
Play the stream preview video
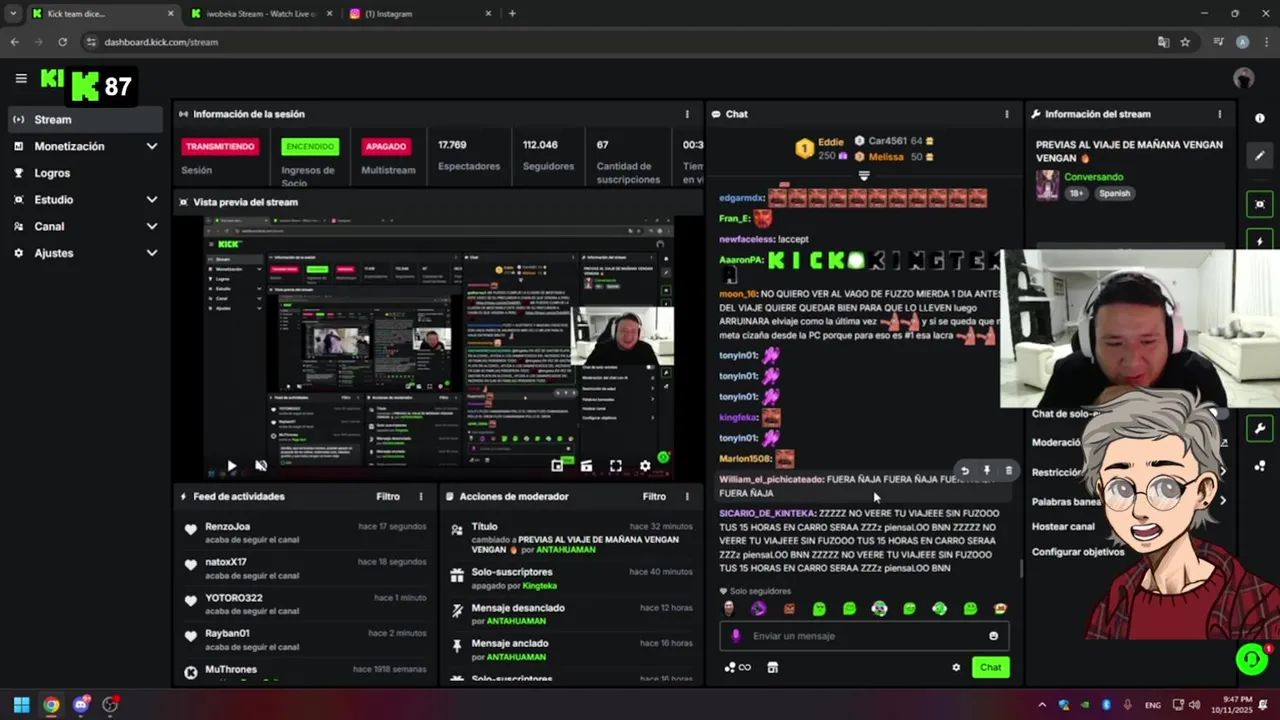[232, 466]
